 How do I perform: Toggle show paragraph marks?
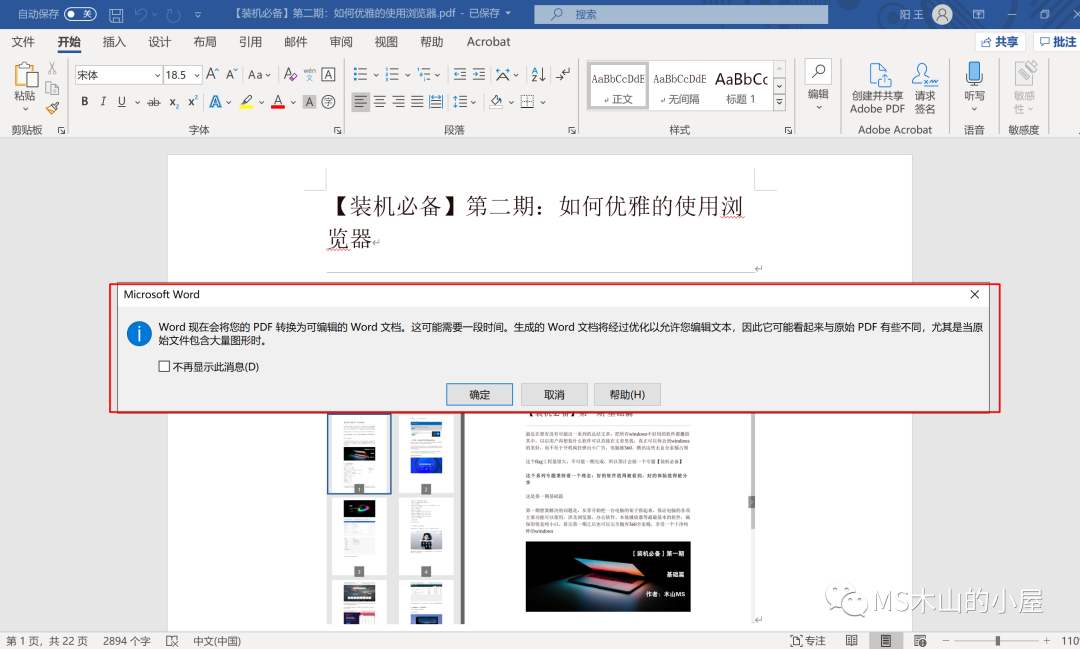pyautogui.click(x=563, y=74)
